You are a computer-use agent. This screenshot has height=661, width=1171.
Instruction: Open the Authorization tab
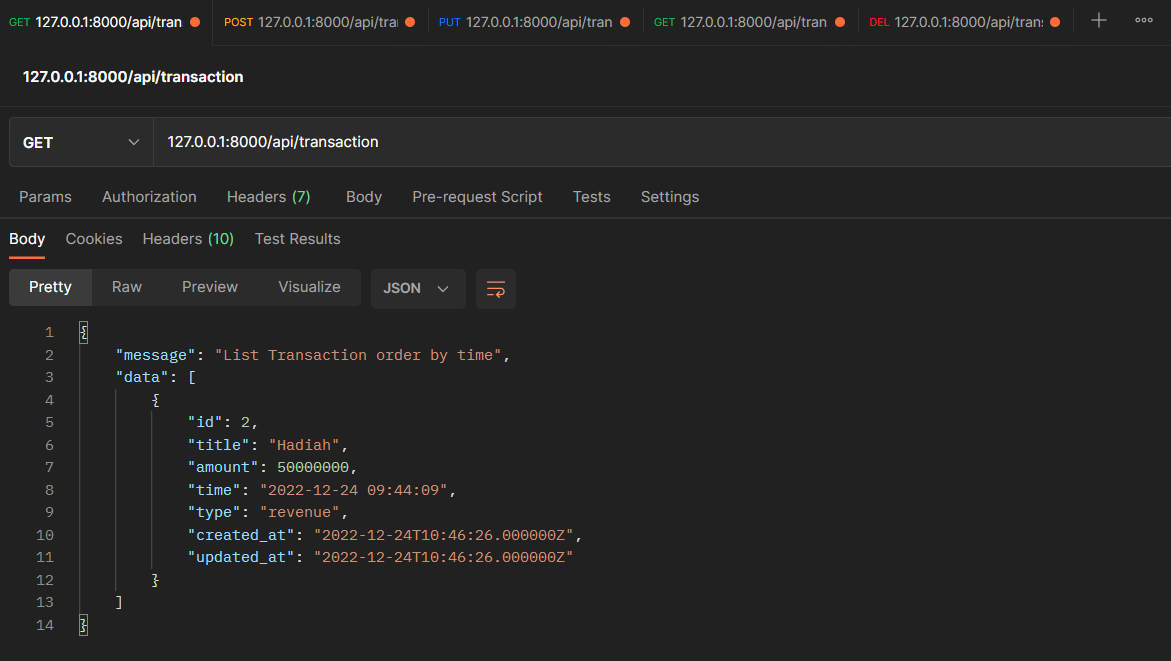tap(149, 197)
